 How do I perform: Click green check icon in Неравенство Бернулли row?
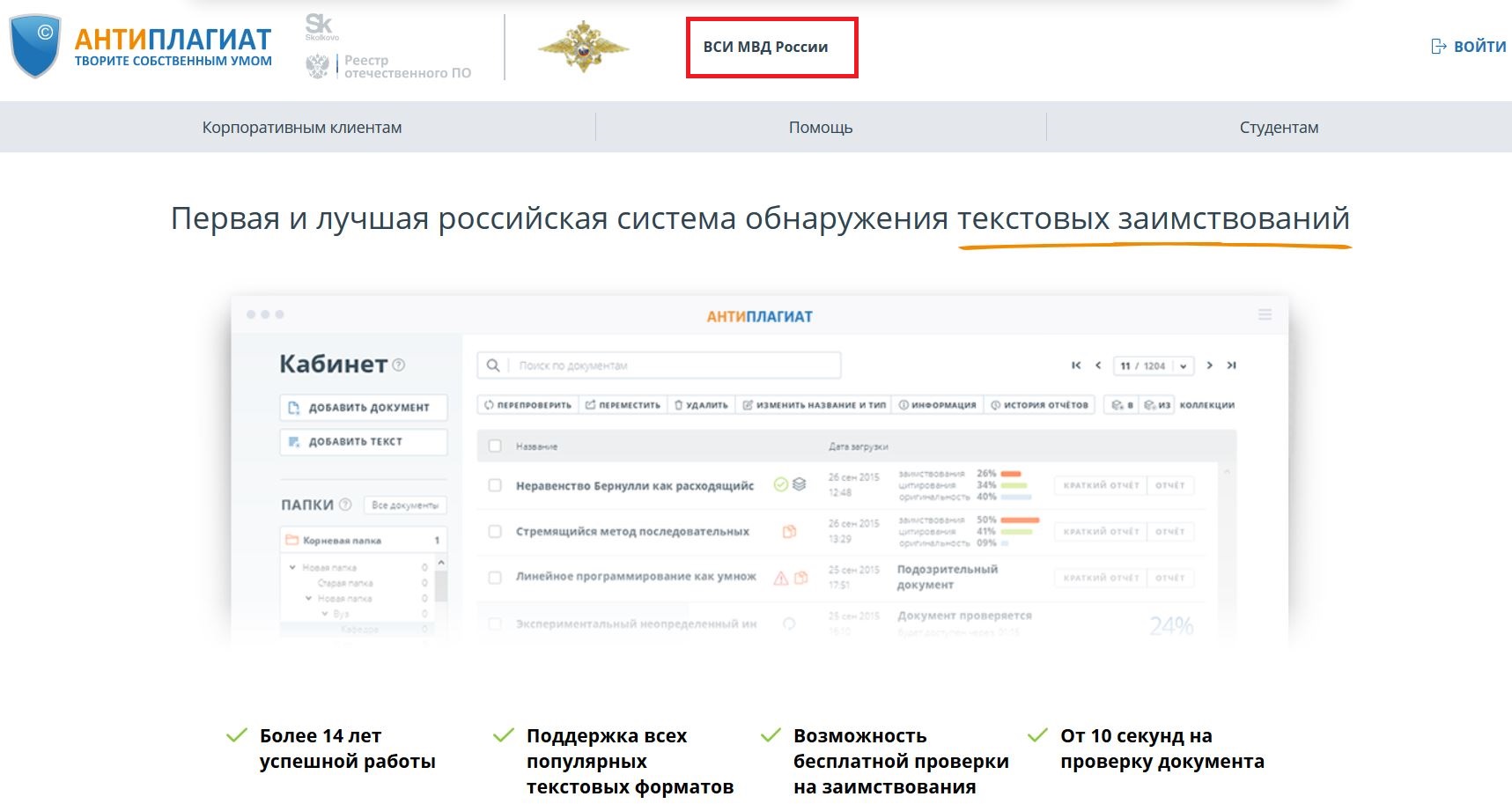click(780, 484)
